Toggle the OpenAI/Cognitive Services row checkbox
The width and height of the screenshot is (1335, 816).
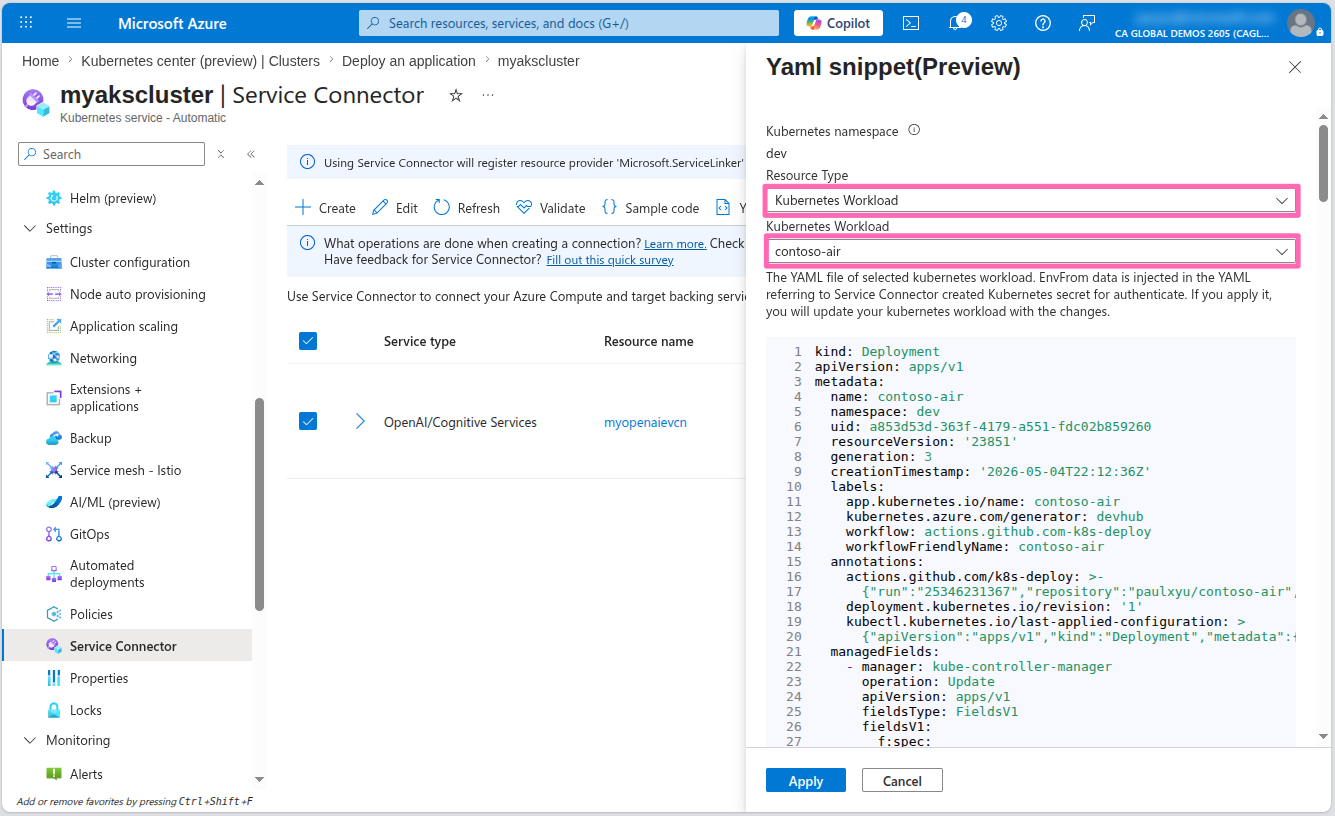pos(308,421)
